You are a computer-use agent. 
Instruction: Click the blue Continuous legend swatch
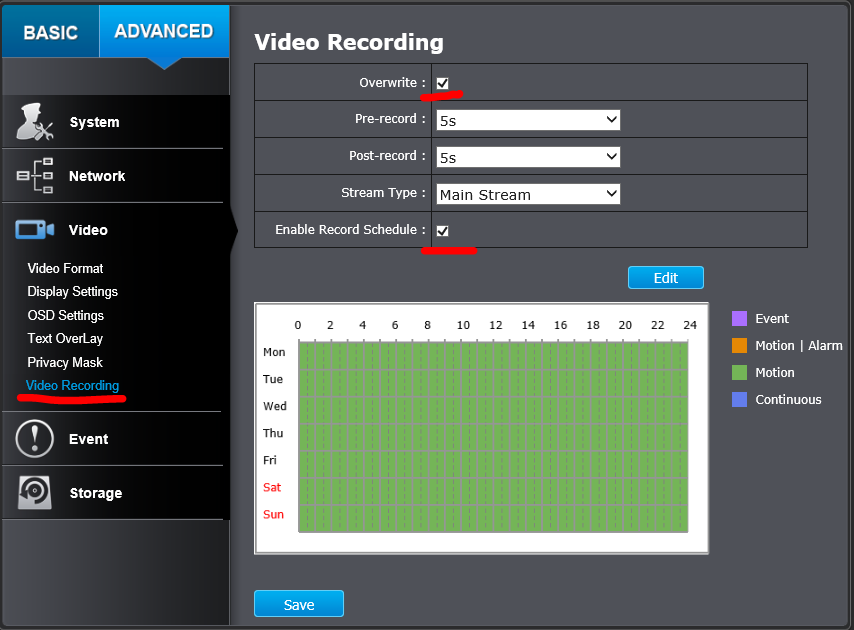click(x=739, y=399)
